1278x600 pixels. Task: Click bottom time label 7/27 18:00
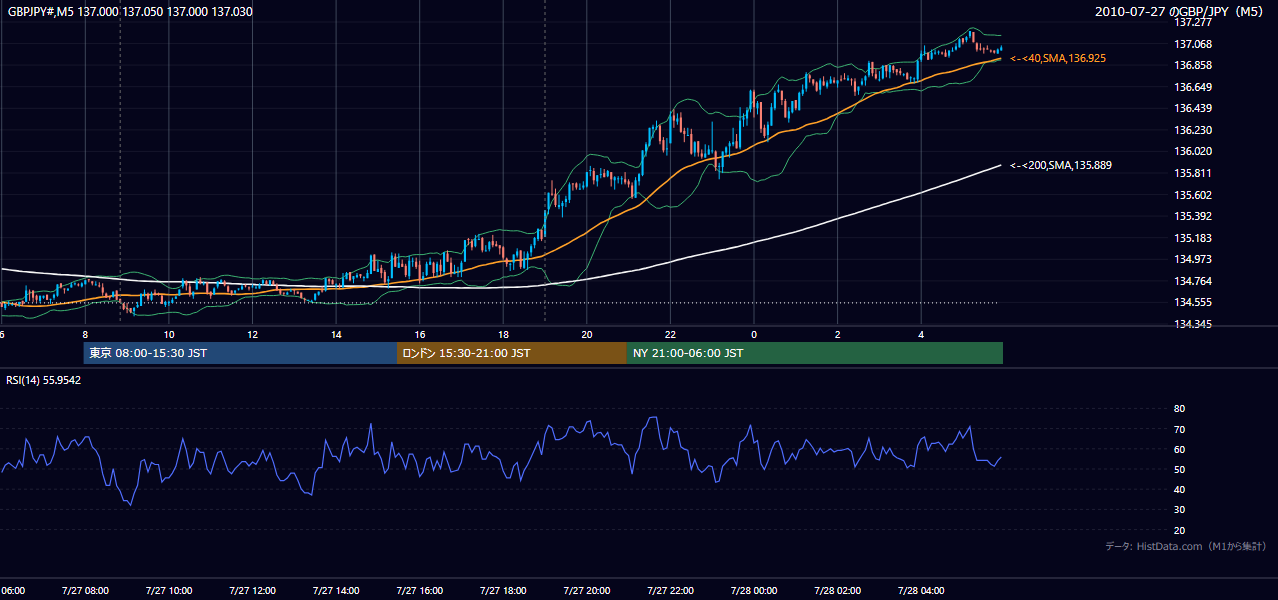[503, 590]
